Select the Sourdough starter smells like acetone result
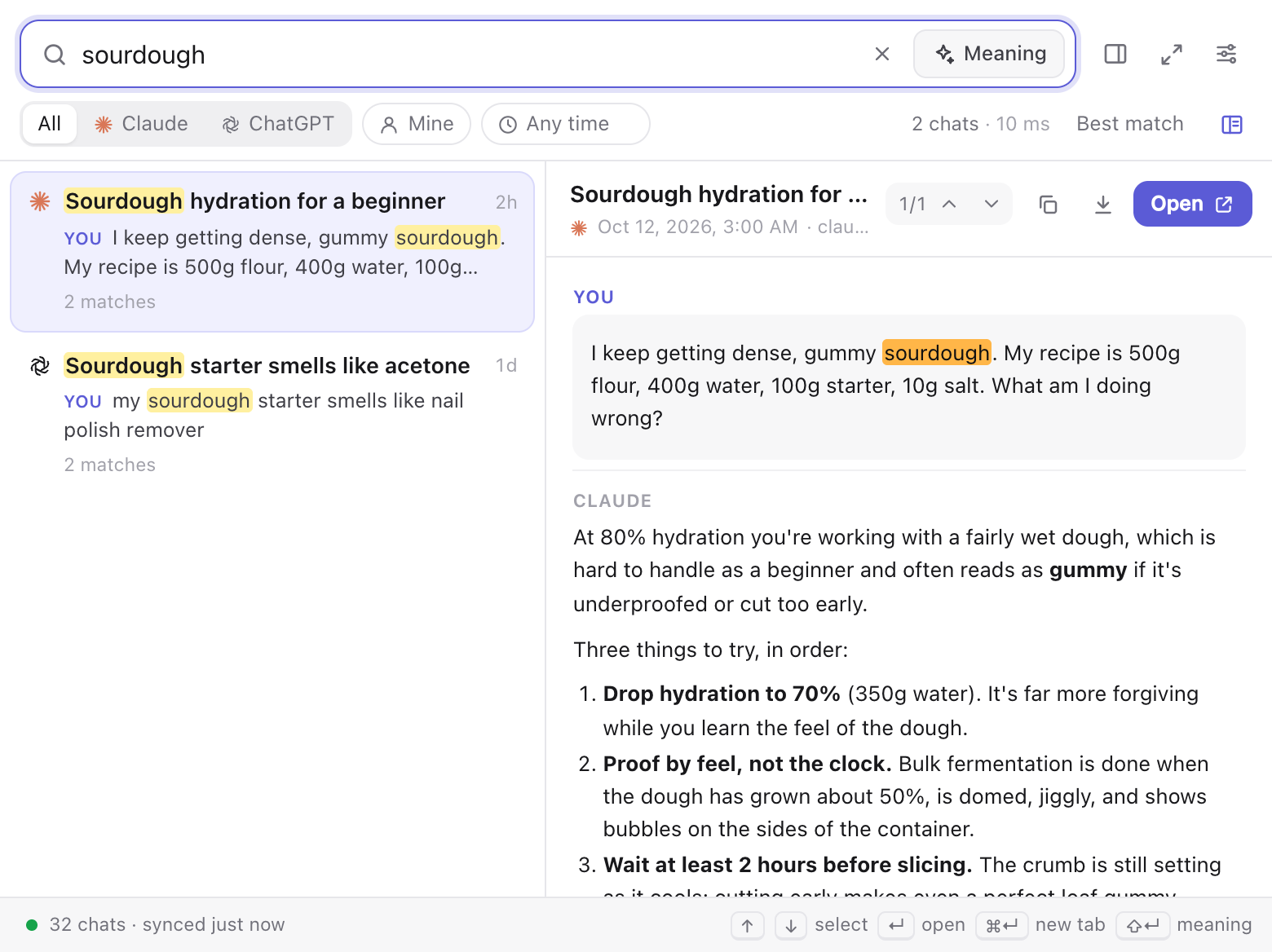 coord(272,415)
